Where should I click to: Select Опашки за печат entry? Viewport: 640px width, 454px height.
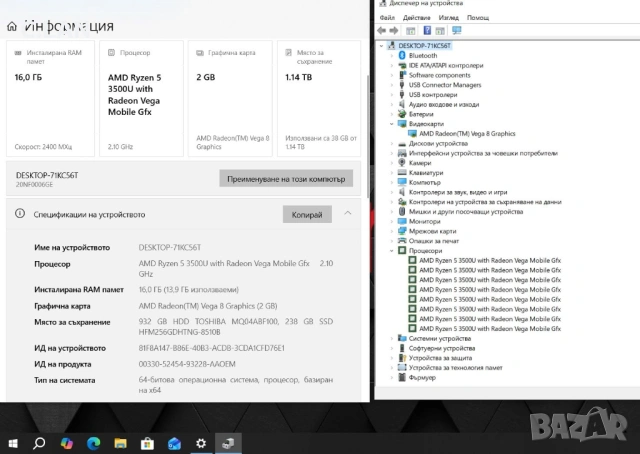(434, 241)
